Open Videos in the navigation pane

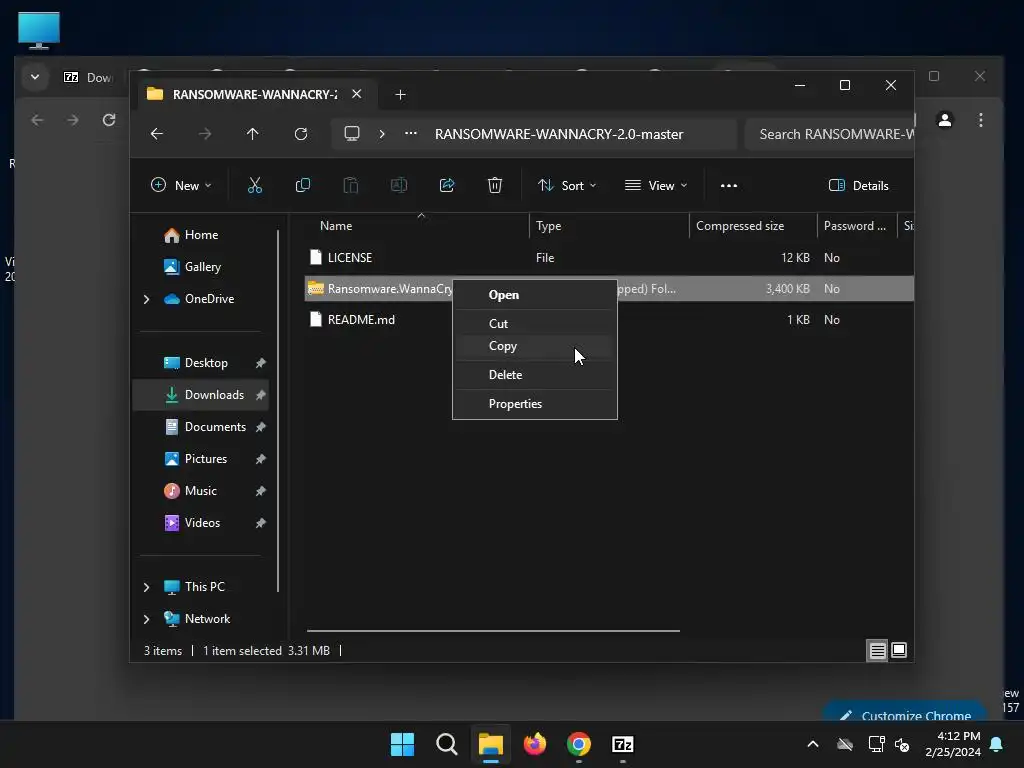pos(201,523)
